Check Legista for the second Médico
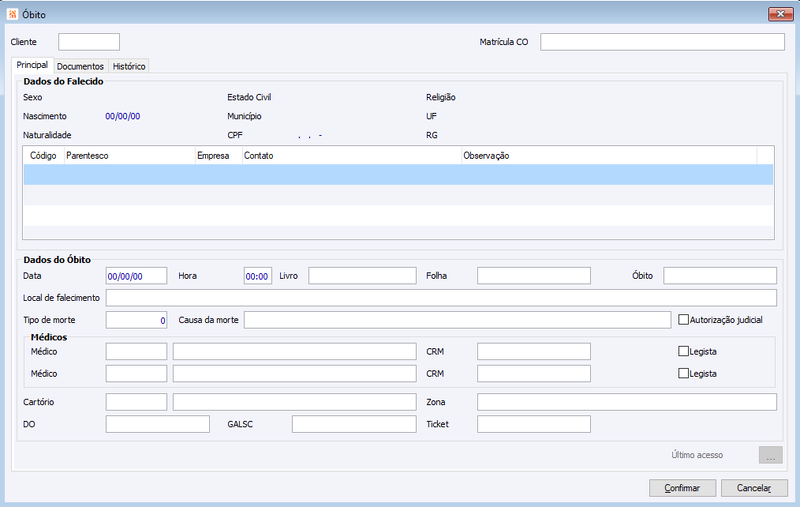The width and height of the screenshot is (800, 507). [683, 373]
